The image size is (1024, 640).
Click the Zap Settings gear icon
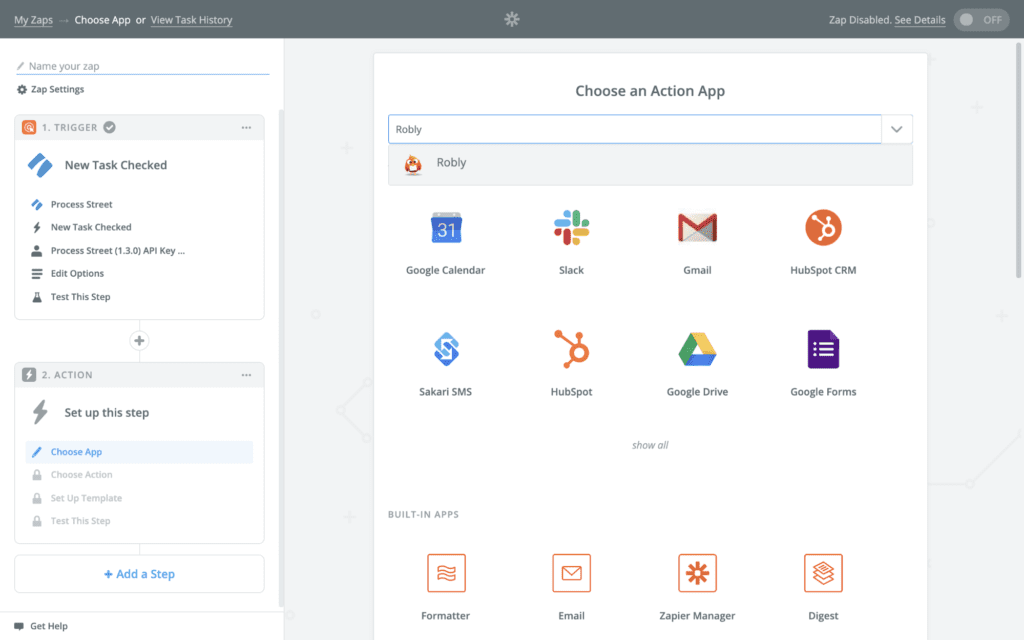pos(22,89)
